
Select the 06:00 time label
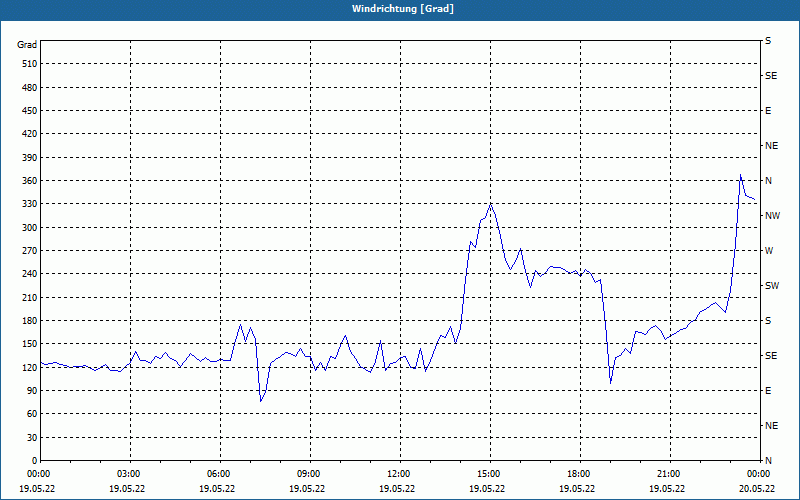pyautogui.click(x=220, y=473)
